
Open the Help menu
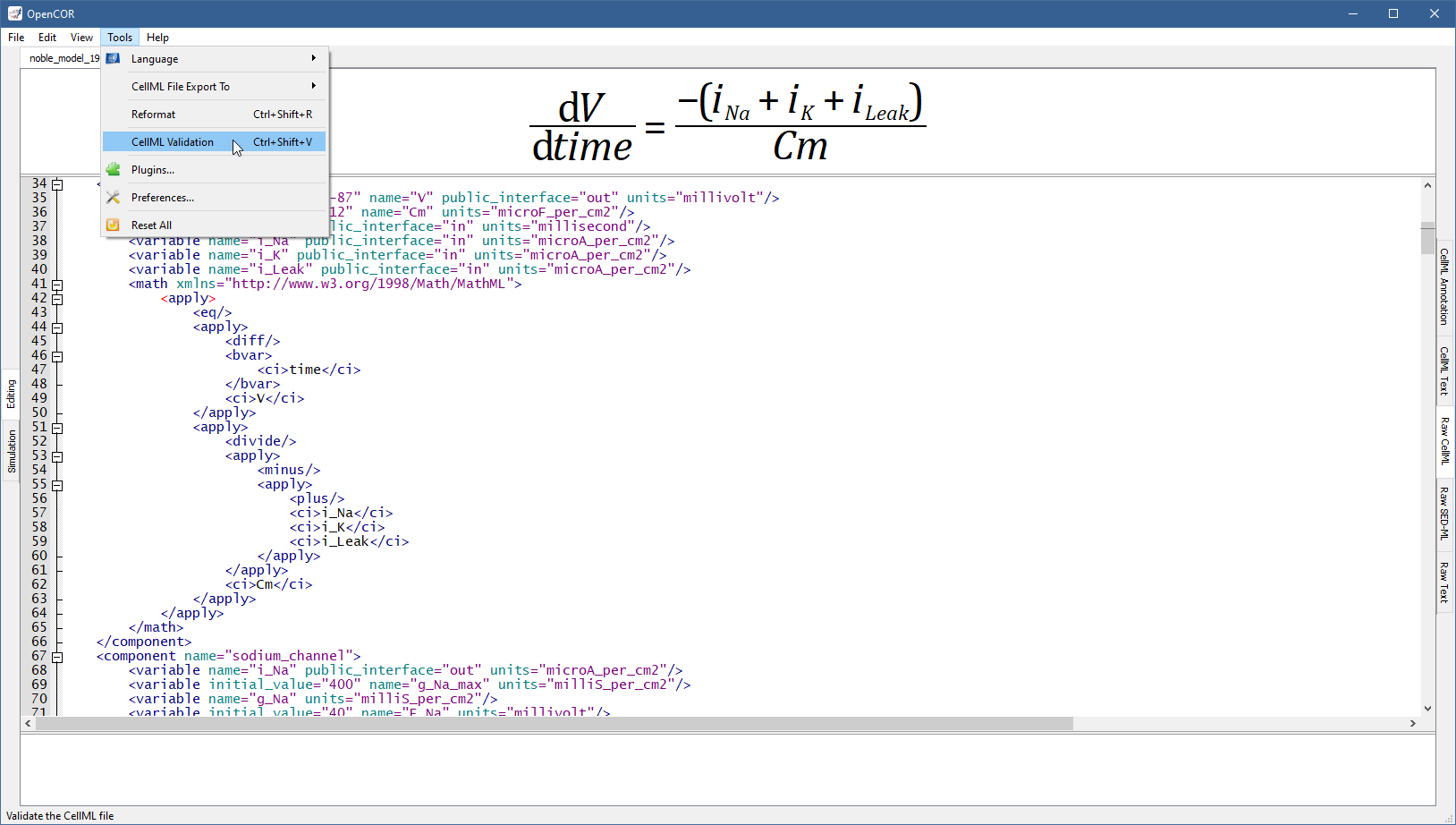click(x=157, y=38)
